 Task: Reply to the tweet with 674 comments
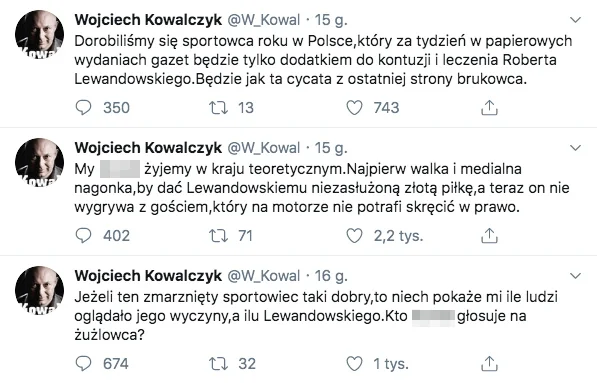click(83, 363)
